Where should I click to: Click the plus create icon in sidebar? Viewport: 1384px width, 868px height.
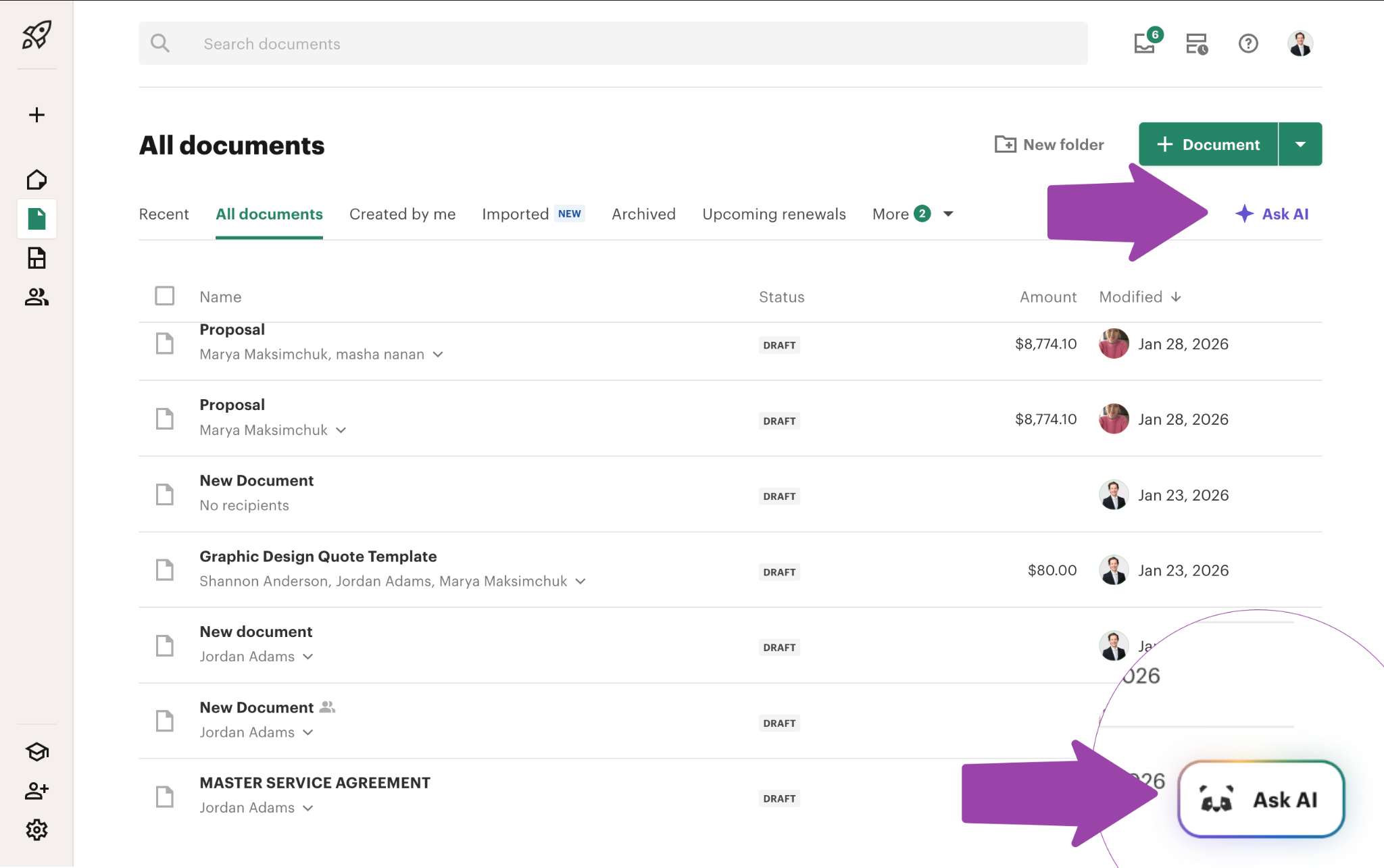[x=36, y=115]
